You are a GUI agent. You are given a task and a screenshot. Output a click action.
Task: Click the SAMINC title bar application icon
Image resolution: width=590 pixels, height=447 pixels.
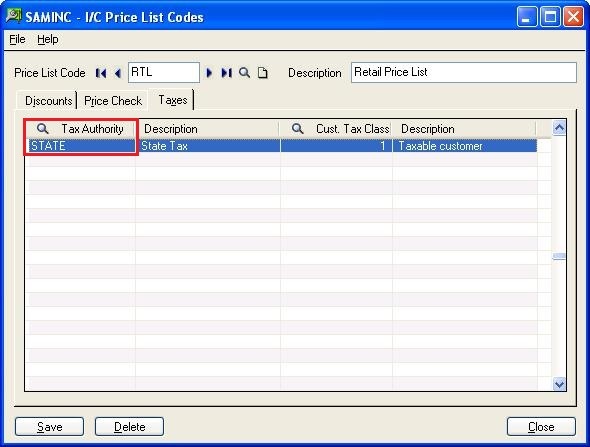(x=14, y=16)
